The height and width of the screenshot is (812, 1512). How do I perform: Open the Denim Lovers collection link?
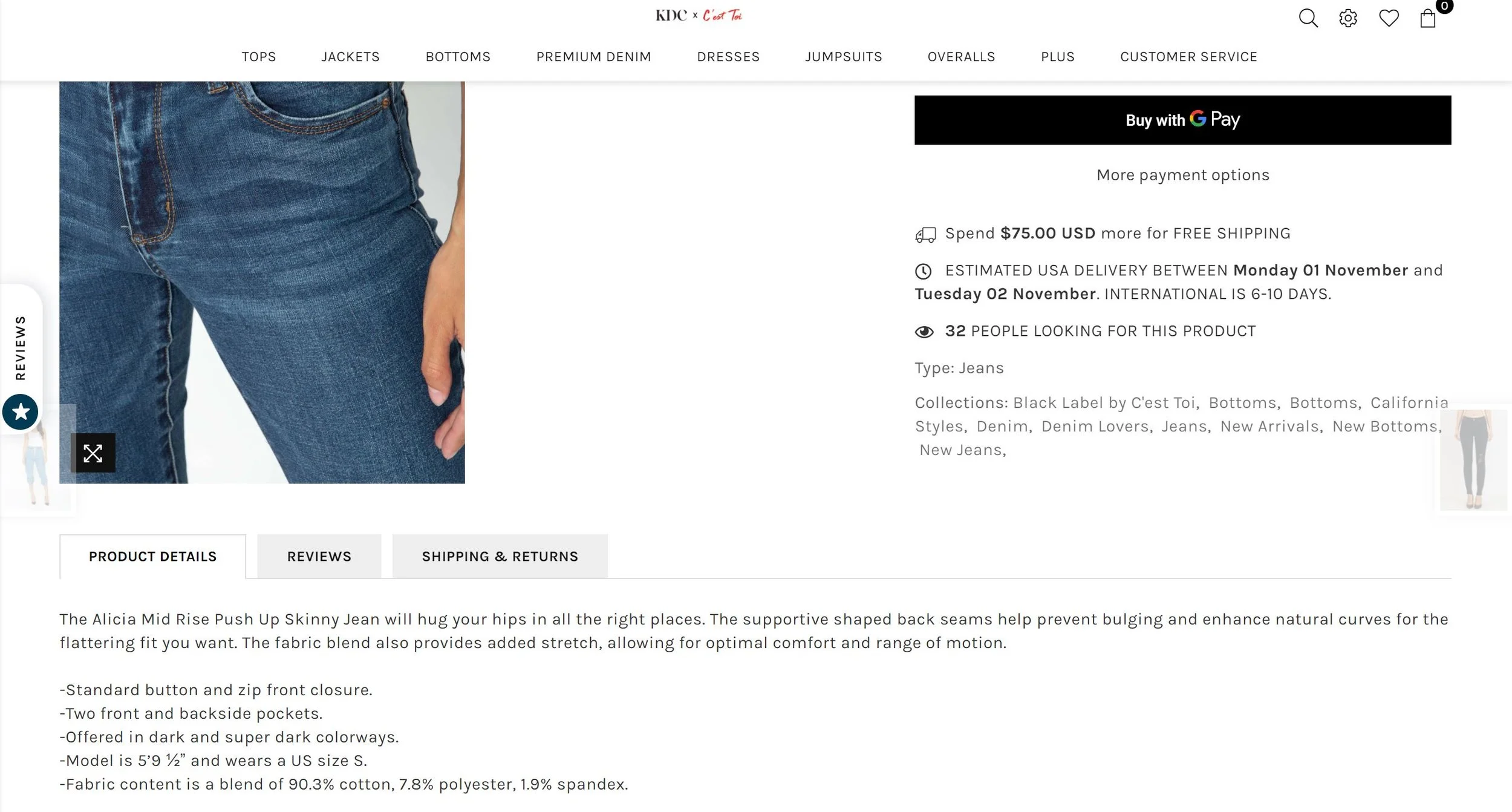(1095, 427)
